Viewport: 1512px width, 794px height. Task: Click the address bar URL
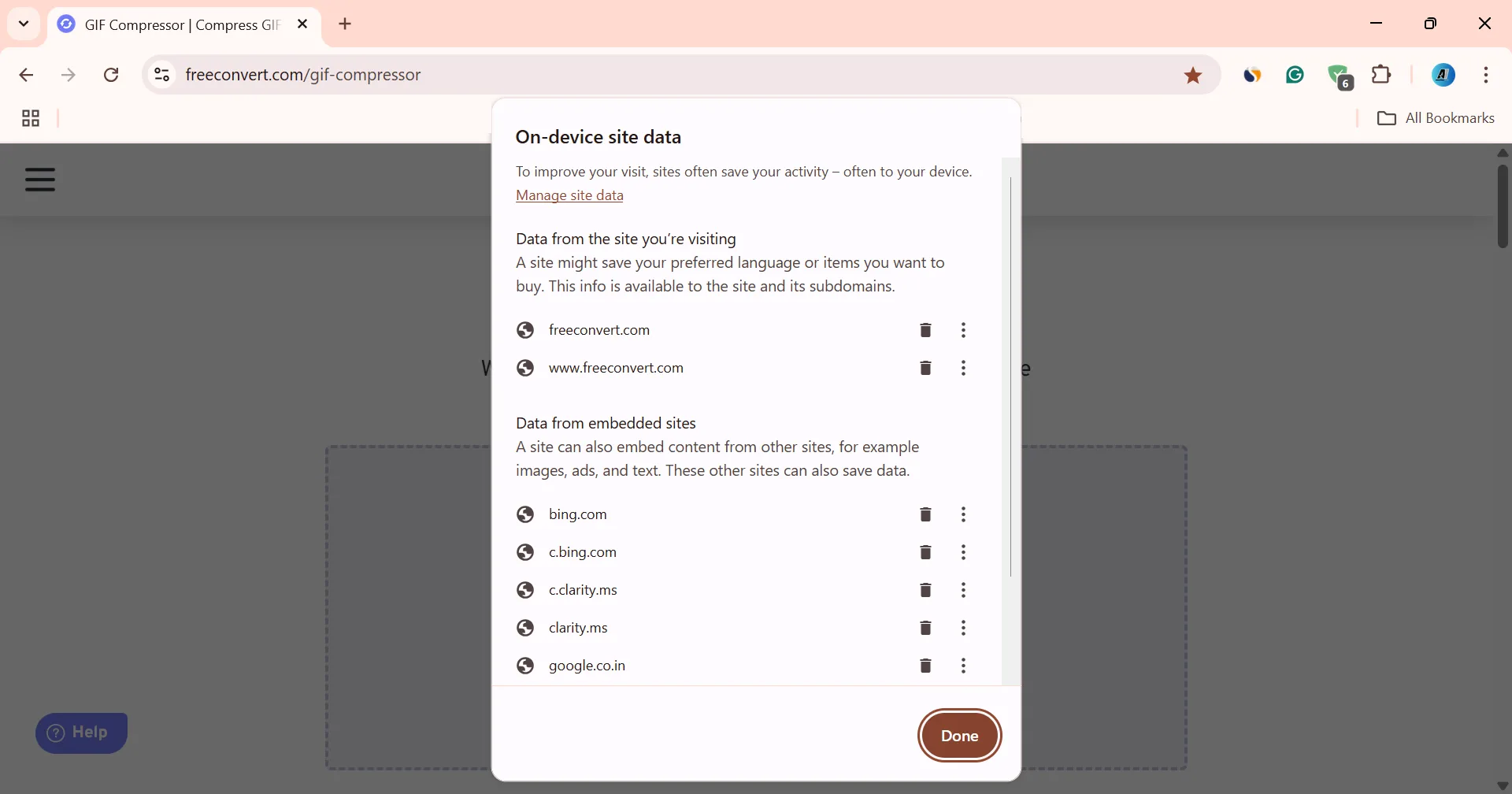304,75
